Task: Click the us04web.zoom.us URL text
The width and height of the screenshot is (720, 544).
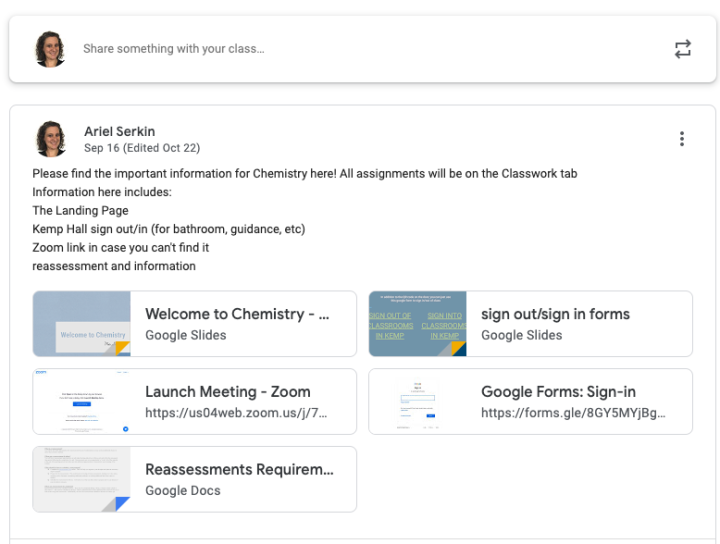Action: point(236,413)
